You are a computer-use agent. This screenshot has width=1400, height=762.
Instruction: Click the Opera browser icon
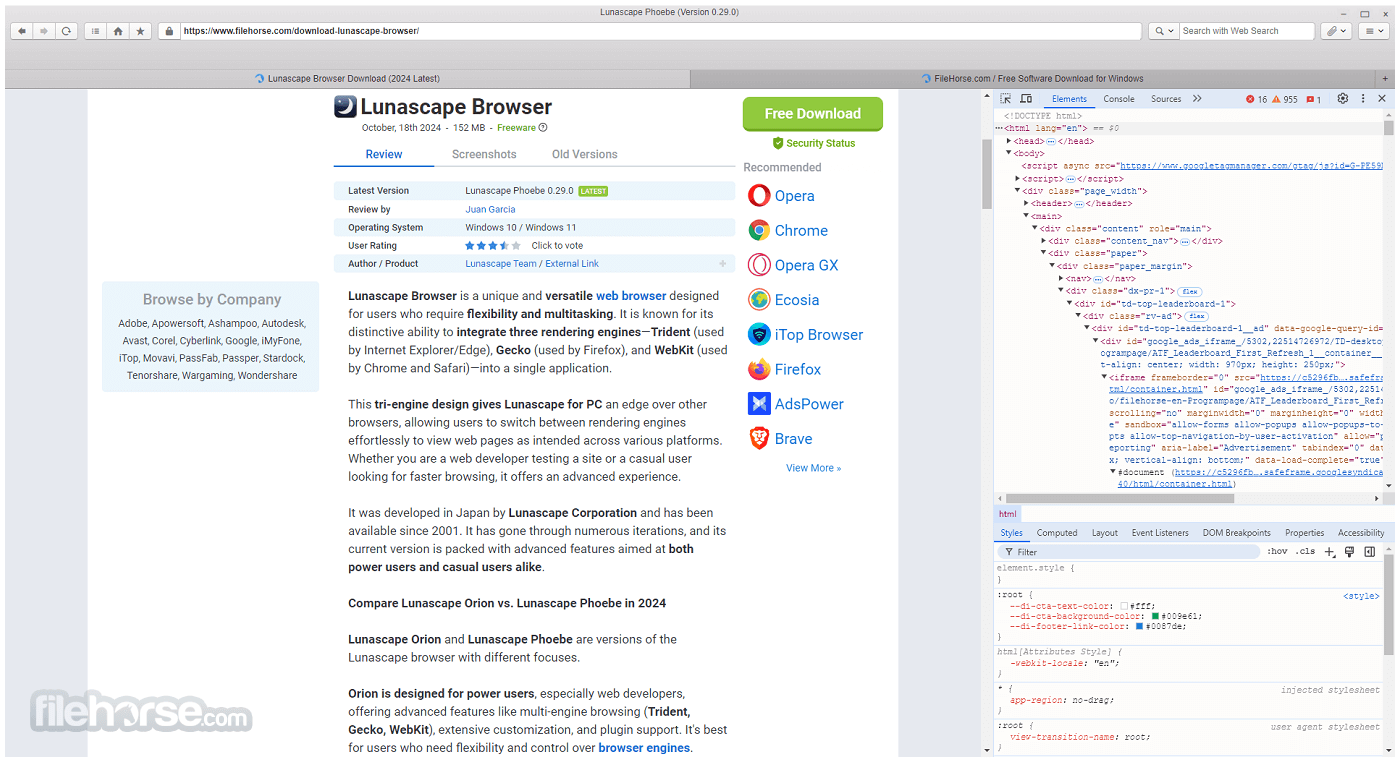pyautogui.click(x=759, y=196)
